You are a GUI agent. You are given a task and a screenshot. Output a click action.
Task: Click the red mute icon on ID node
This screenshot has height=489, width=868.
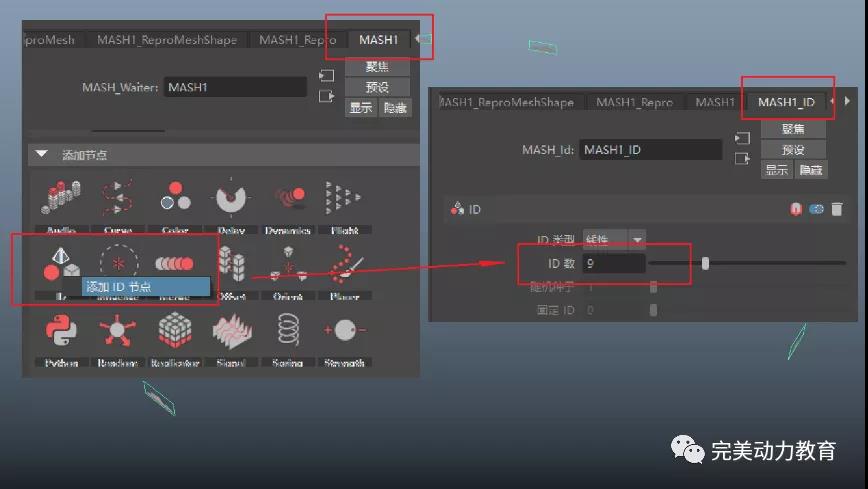point(796,209)
